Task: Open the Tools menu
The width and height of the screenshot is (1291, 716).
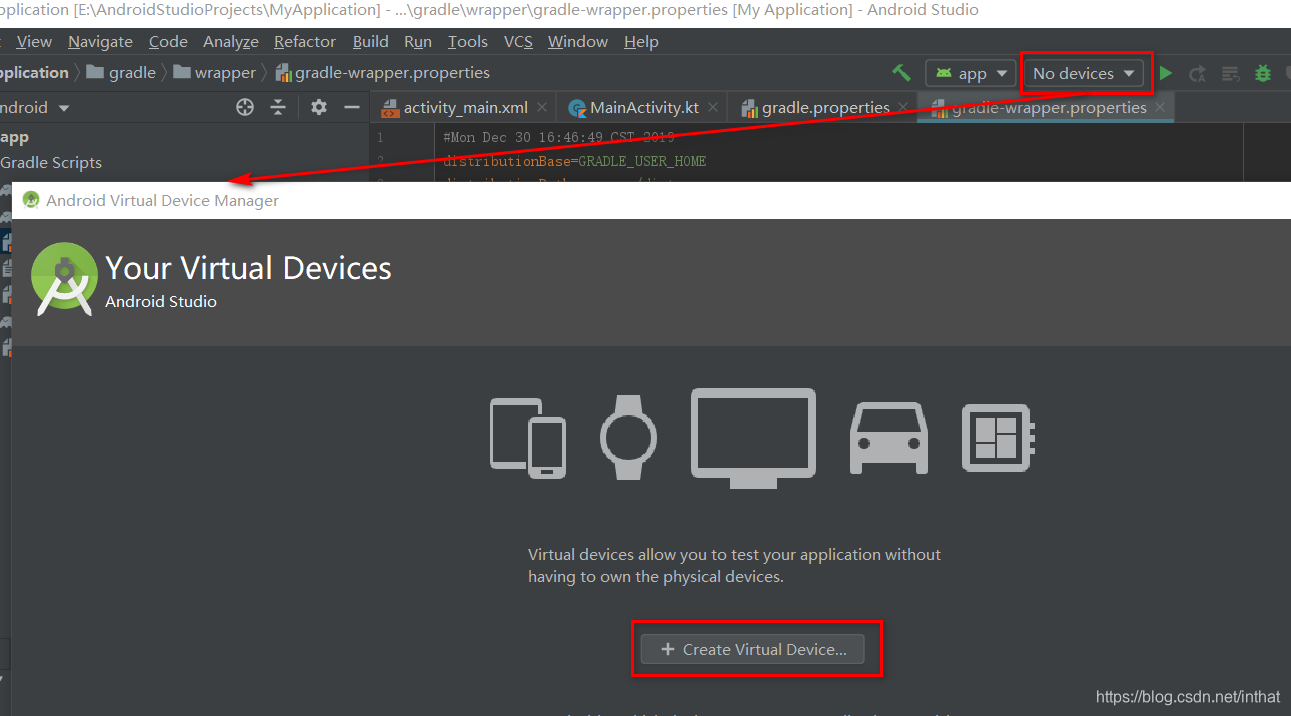Action: [468, 41]
